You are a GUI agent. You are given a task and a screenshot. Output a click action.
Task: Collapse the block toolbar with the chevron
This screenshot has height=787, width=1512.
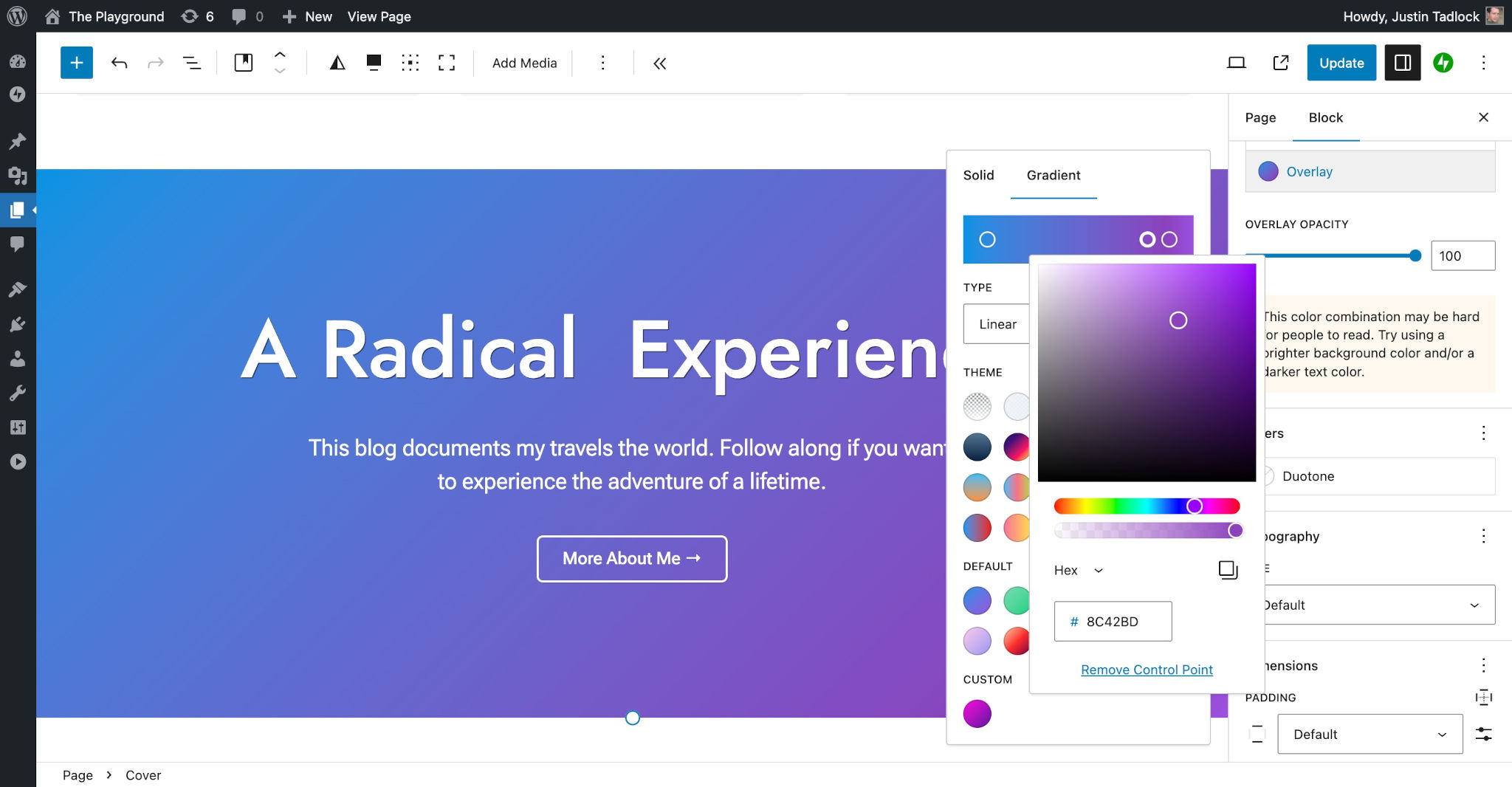pyautogui.click(x=659, y=63)
